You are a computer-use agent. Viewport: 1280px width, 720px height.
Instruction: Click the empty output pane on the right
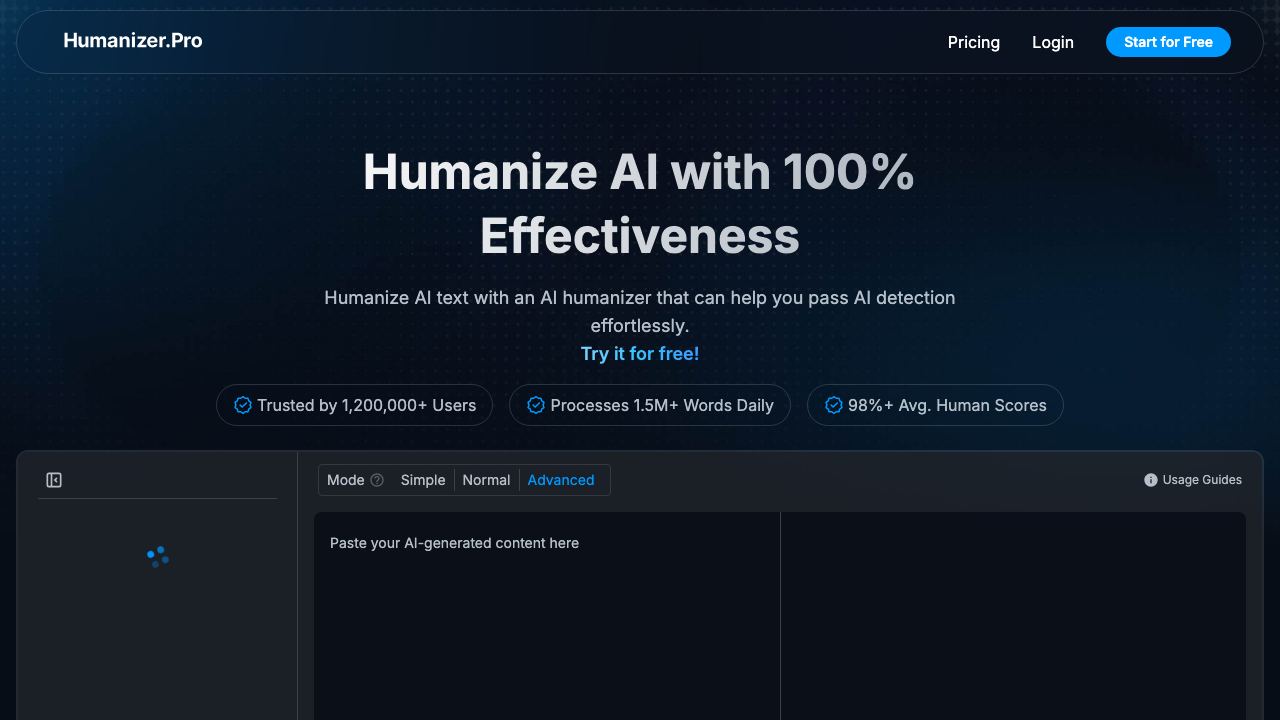point(1013,616)
